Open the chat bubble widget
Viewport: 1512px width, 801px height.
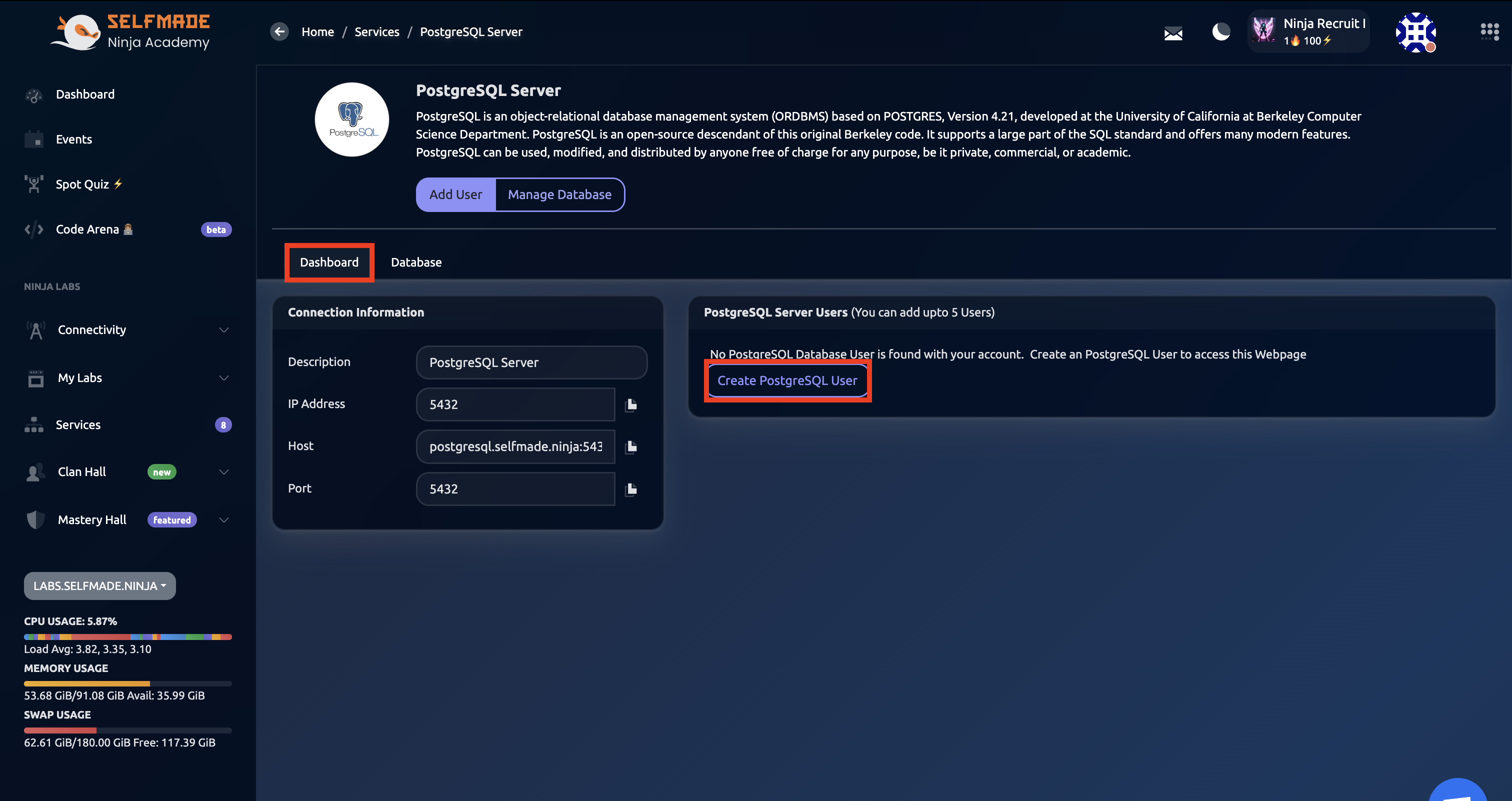(x=1458, y=790)
